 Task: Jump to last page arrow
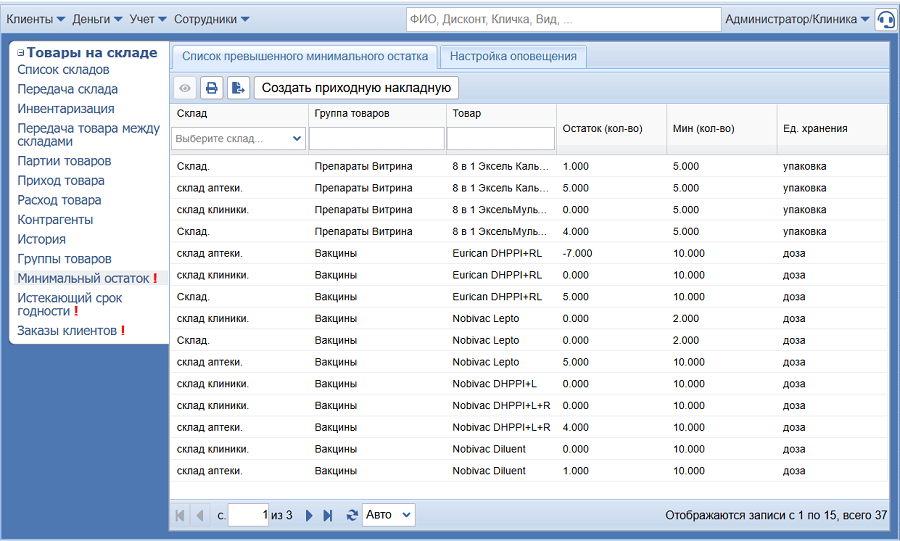pos(328,515)
